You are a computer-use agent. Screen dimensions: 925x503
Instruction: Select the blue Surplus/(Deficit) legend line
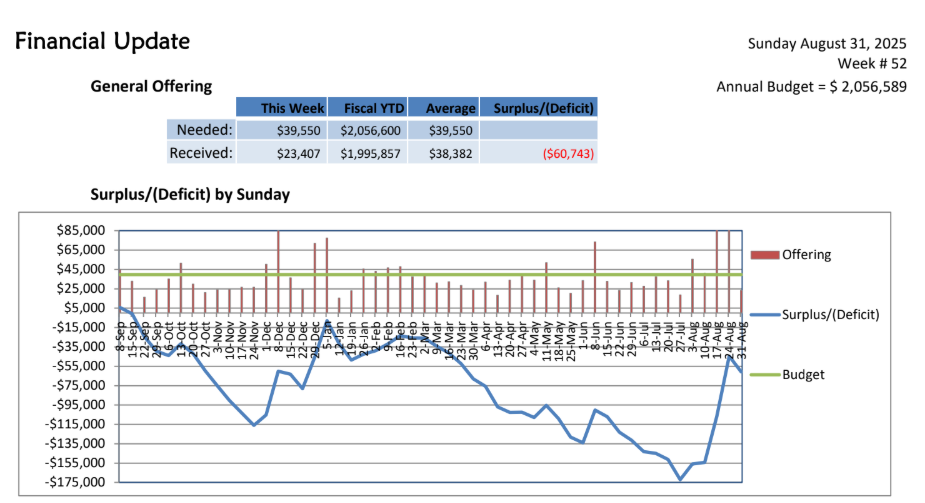coord(763,314)
